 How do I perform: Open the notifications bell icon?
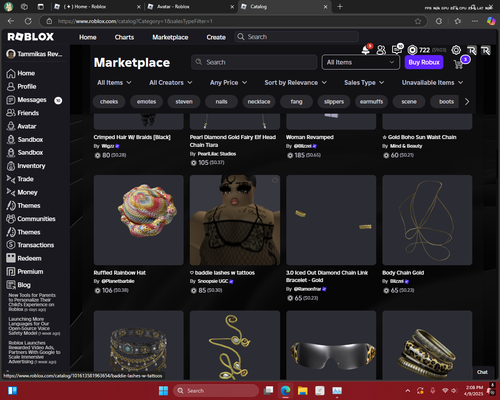click(x=366, y=50)
